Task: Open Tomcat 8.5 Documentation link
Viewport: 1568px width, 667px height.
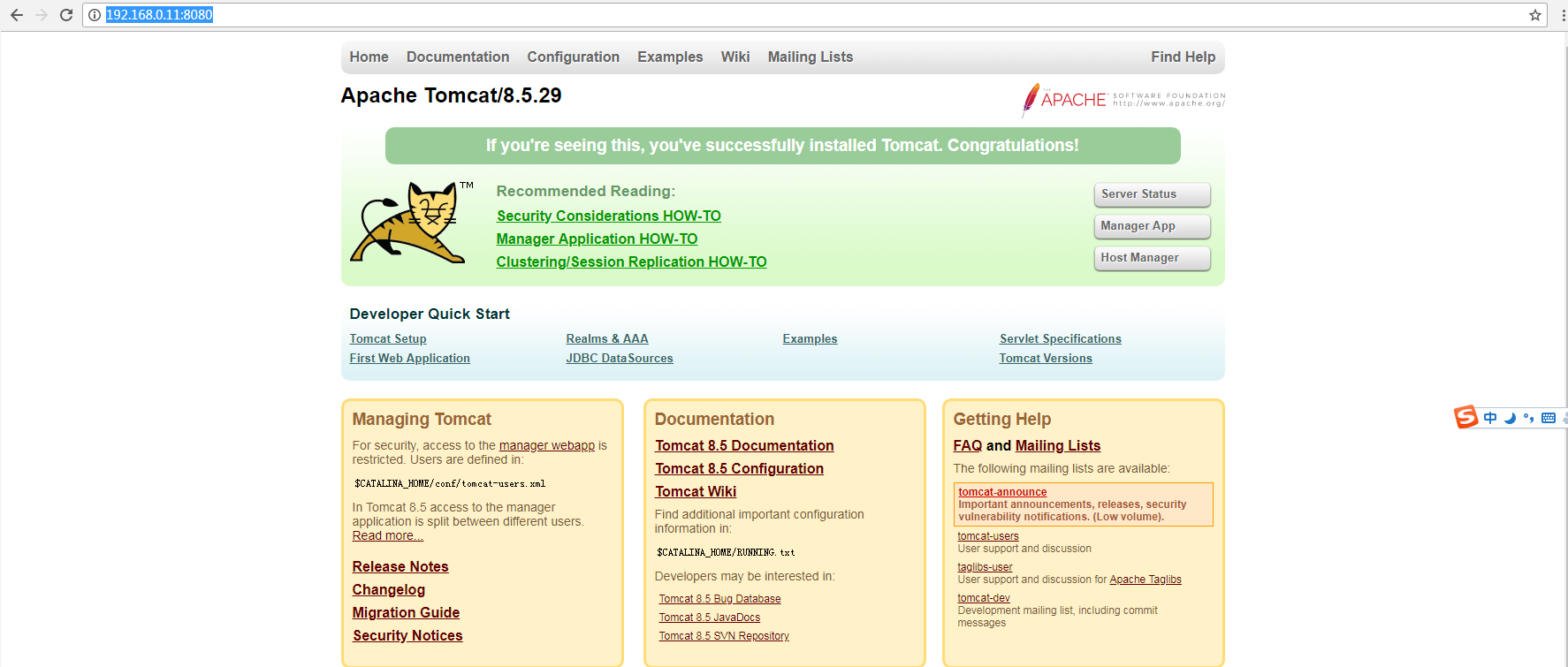Action: [744, 446]
